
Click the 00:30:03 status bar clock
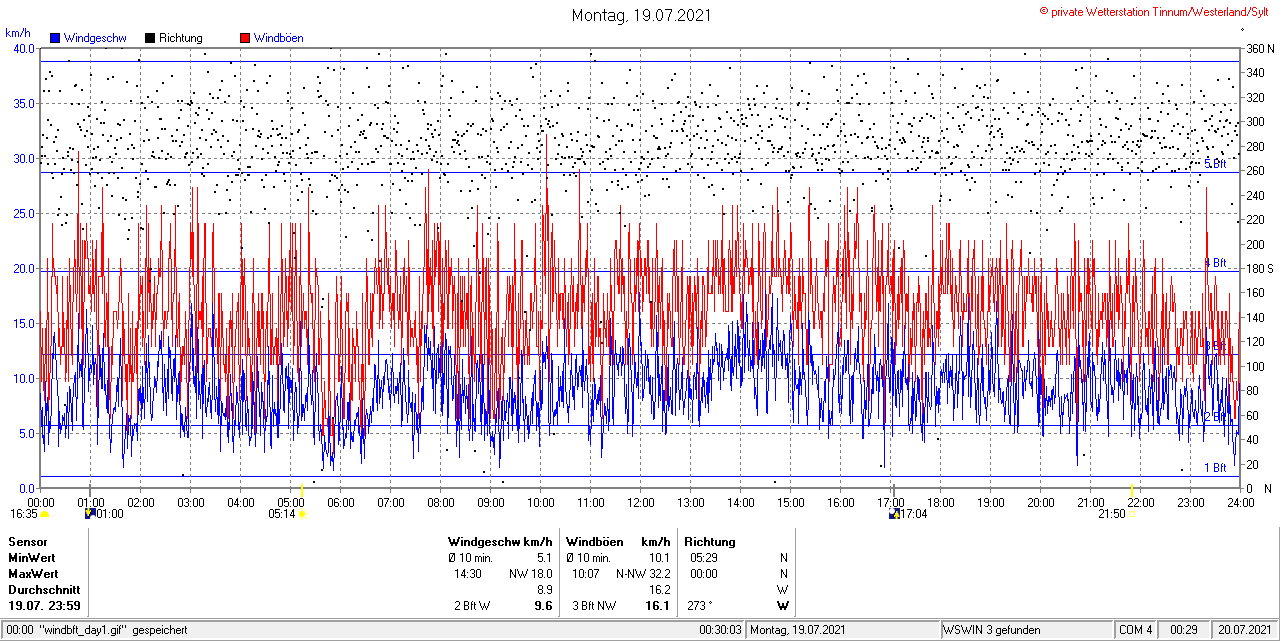721,630
